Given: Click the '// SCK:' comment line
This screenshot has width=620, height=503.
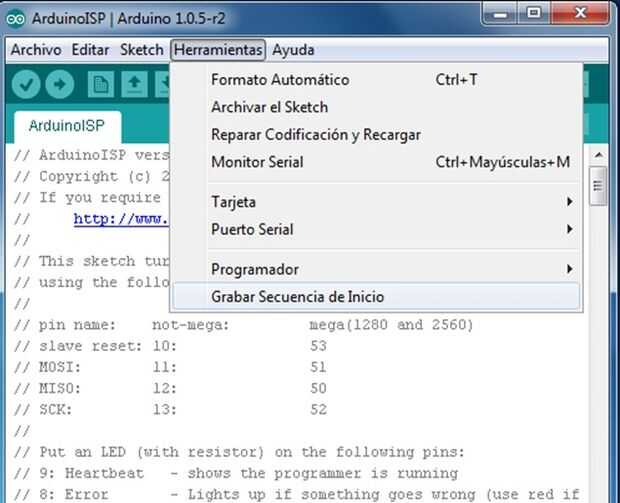Looking at the screenshot, I should pyautogui.click(x=170, y=410).
